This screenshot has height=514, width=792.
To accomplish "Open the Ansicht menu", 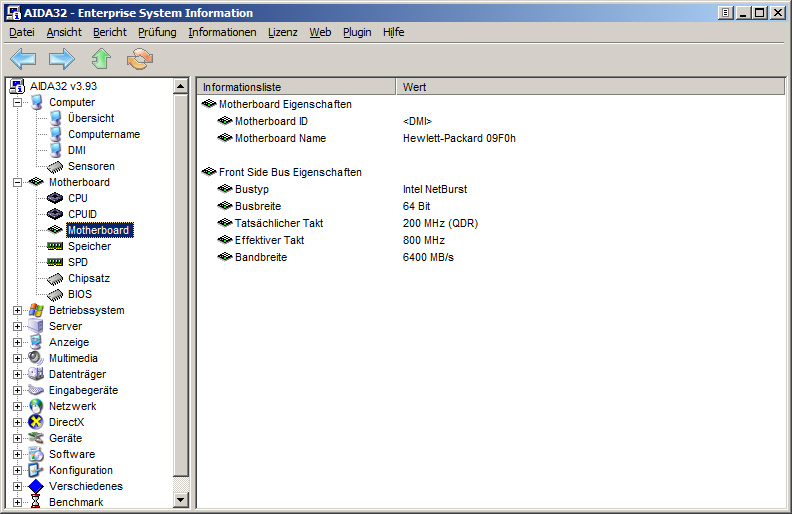I will coord(64,32).
